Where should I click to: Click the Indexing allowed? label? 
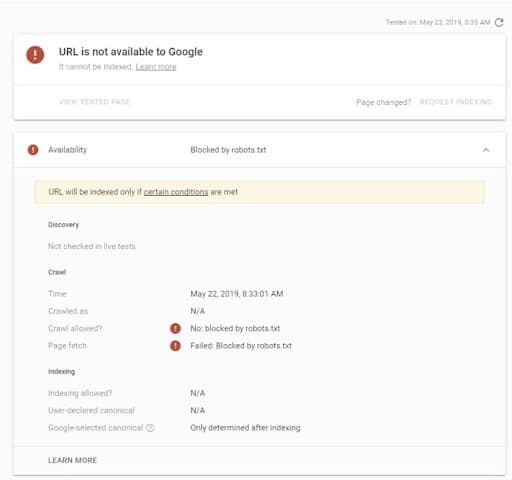(80, 393)
